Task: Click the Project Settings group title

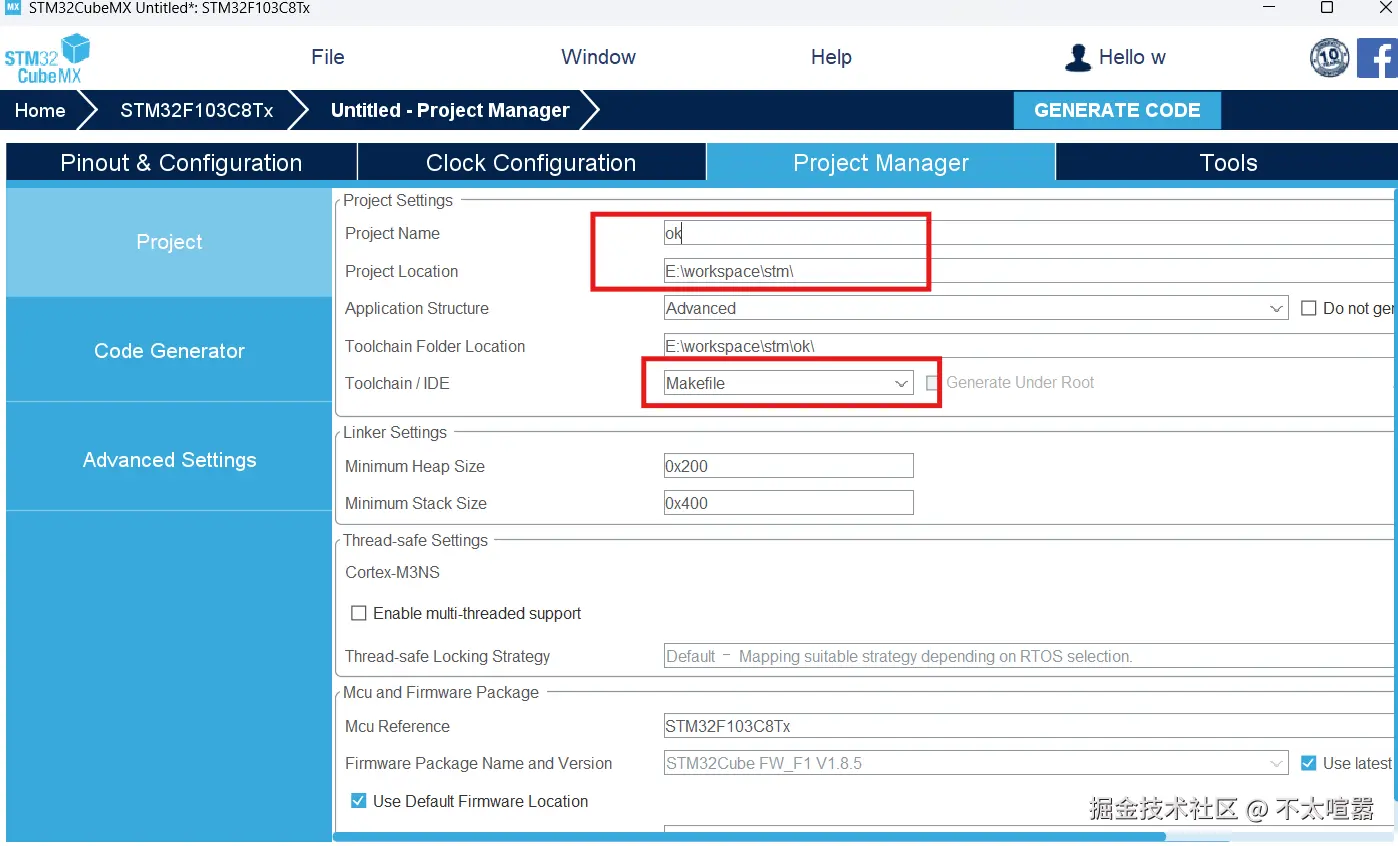Action: point(398,200)
